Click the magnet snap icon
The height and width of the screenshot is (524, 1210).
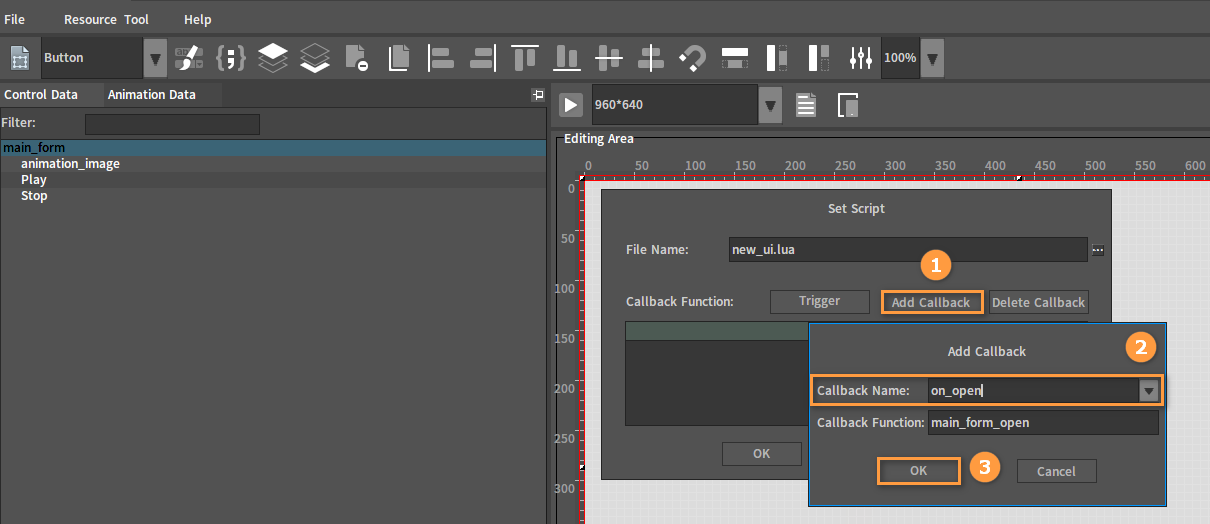pos(692,58)
